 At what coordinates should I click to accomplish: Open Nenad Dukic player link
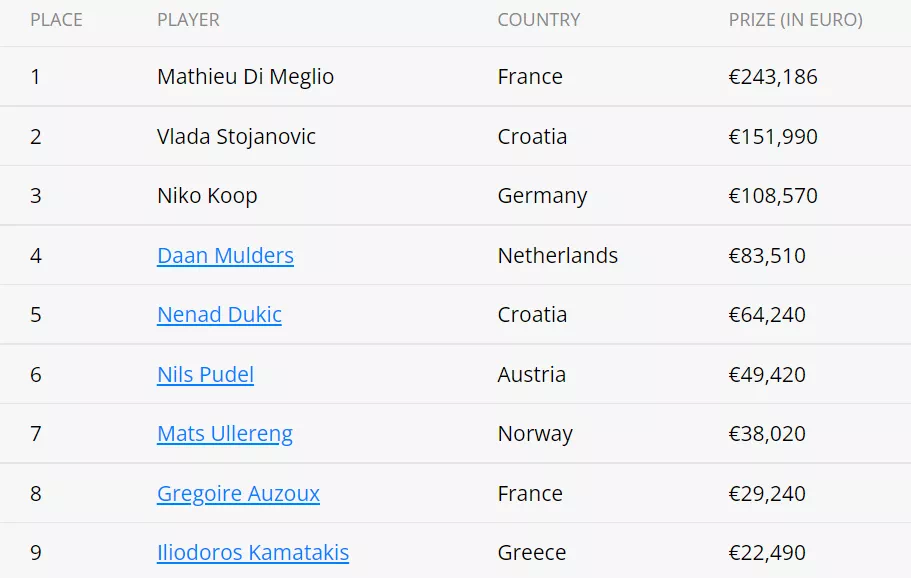[x=219, y=315]
